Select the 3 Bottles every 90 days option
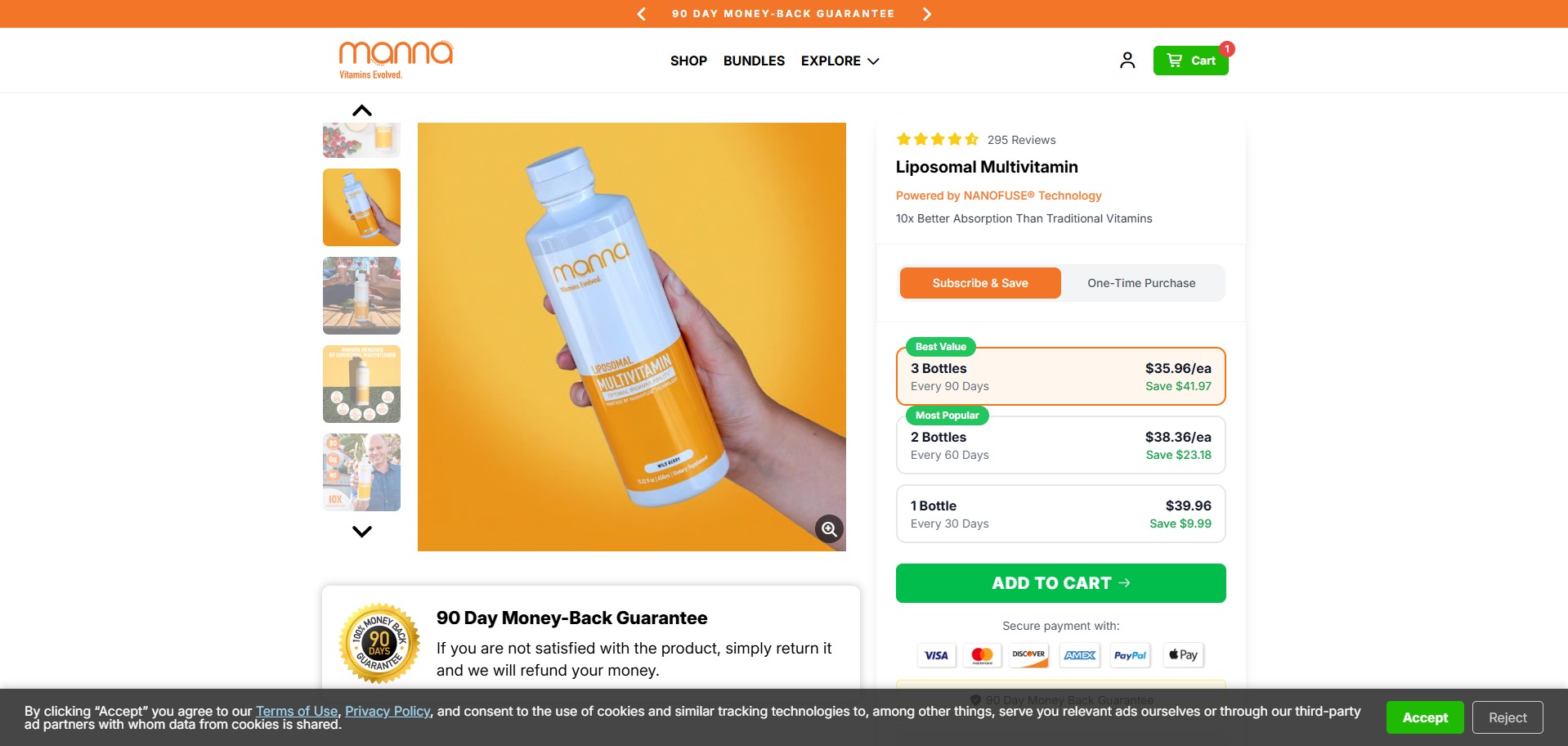 pos(1060,377)
